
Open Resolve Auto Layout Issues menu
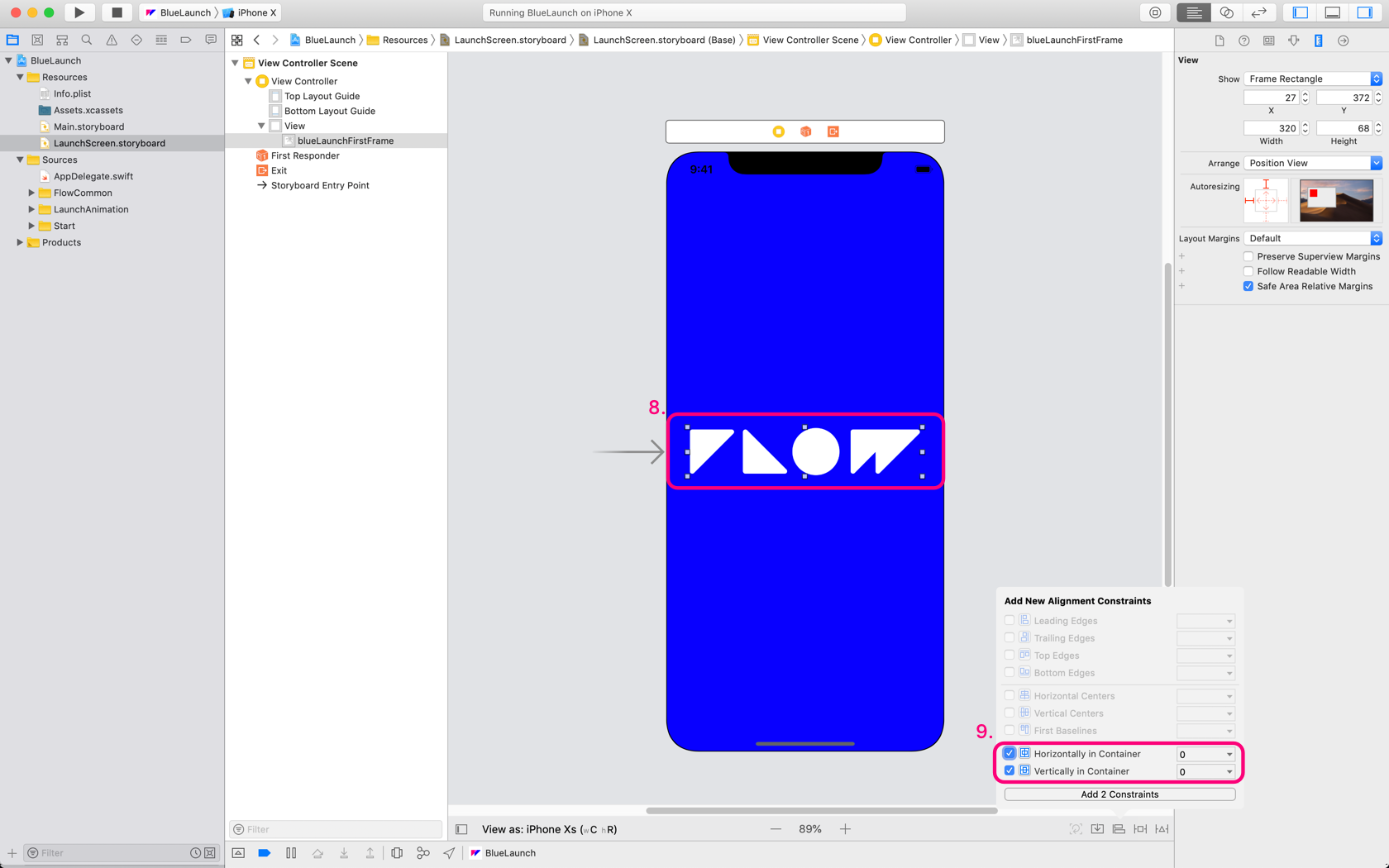tap(1162, 828)
